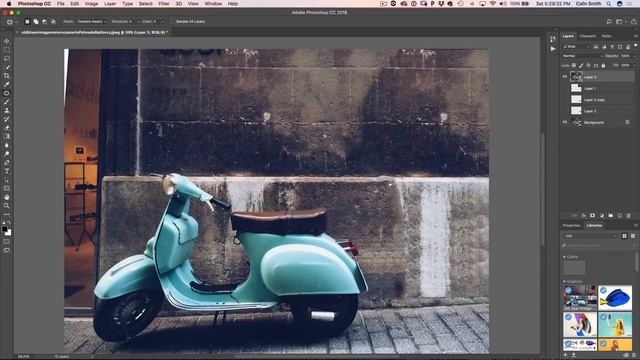The width and height of the screenshot is (640, 360).
Task: Enable Sample All Layers checkbox
Action: 173,22
